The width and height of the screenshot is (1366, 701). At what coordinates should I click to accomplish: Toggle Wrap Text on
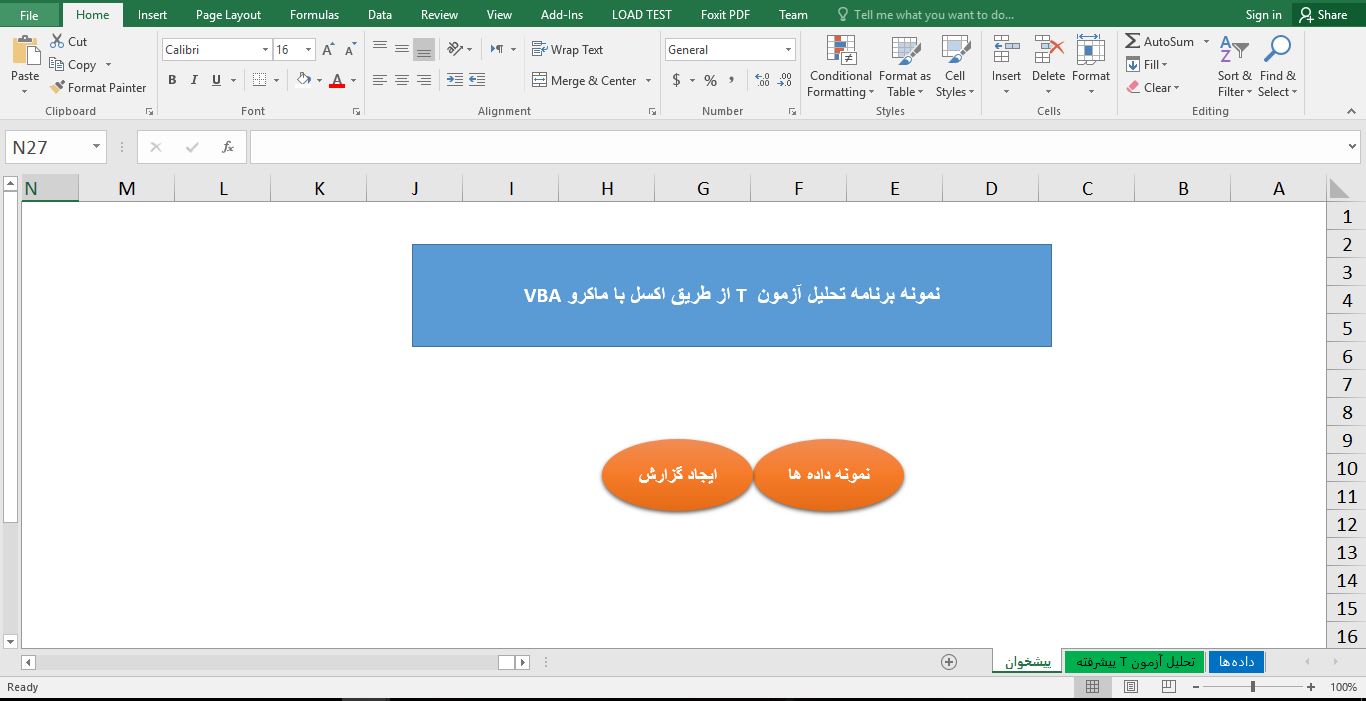[x=568, y=49]
